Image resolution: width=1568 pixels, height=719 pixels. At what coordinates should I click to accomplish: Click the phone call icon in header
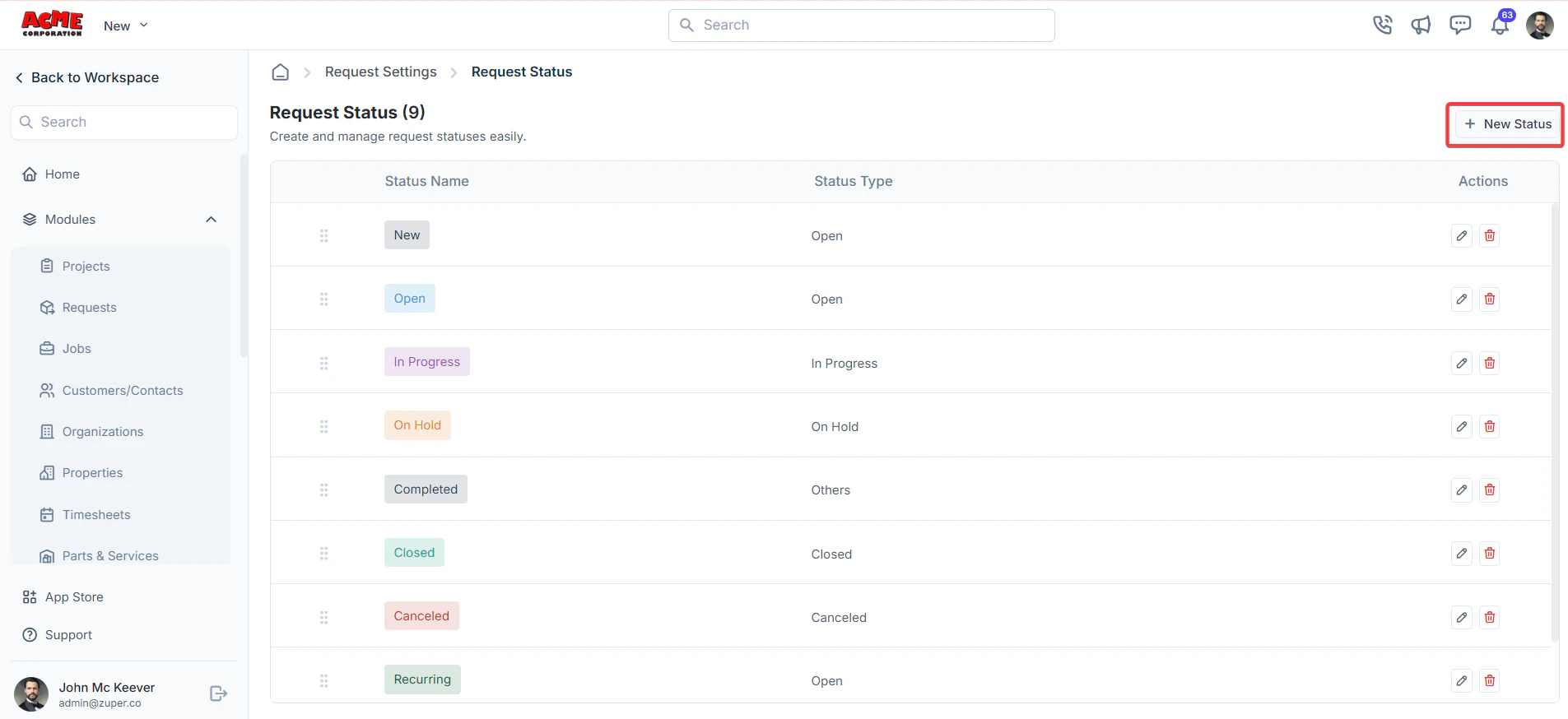[x=1383, y=25]
